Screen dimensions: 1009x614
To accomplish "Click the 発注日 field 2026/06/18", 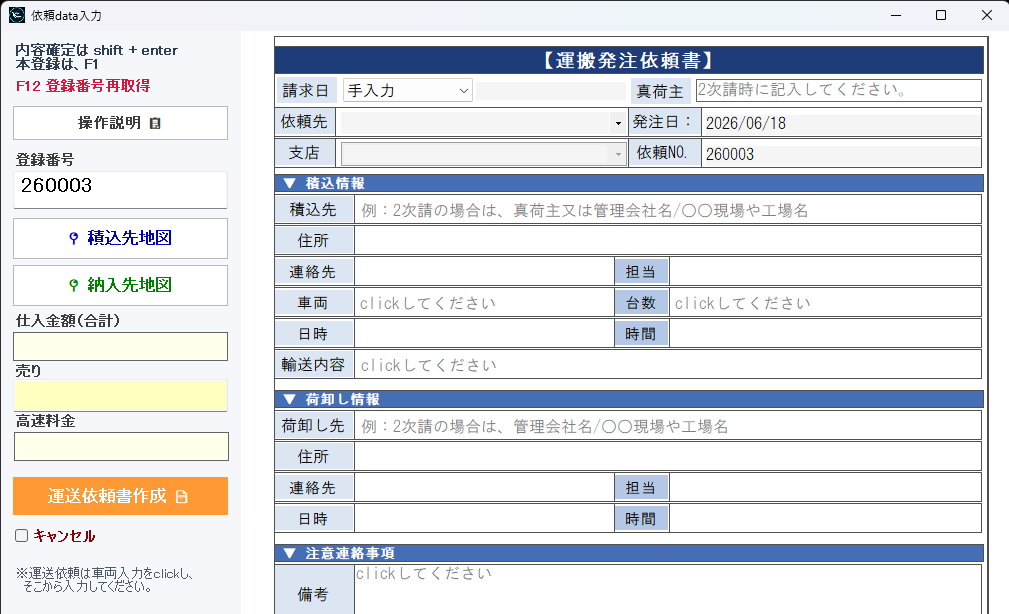I will (841, 123).
